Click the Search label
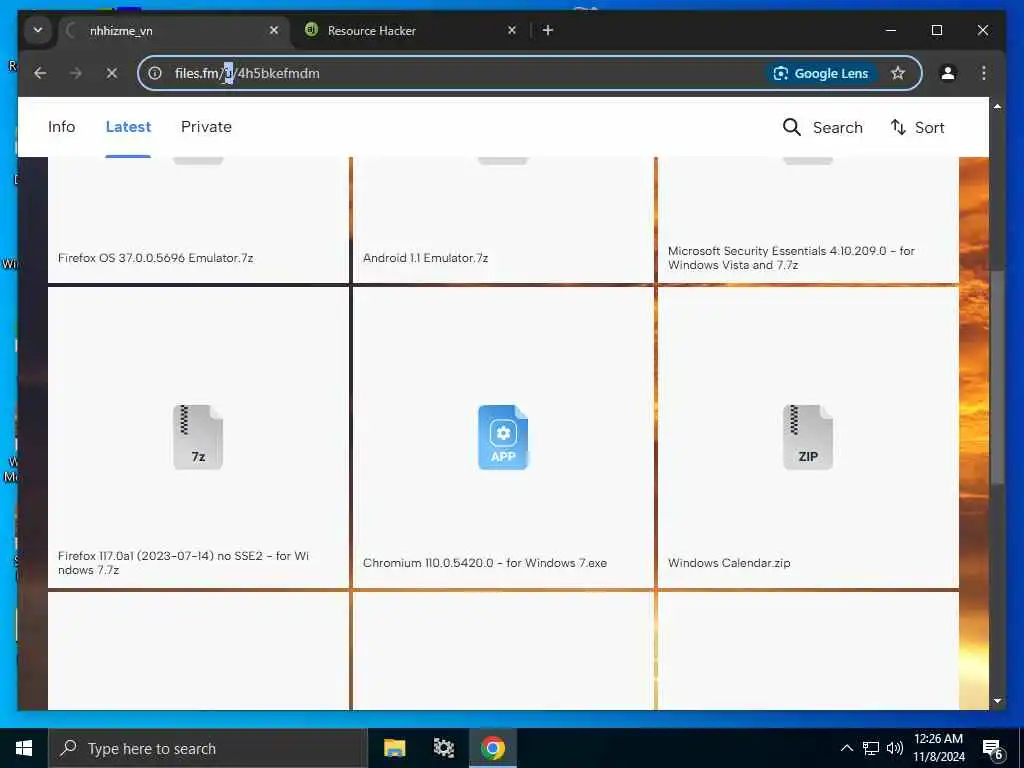Screen dimensions: 1024x768 [x=838, y=127]
